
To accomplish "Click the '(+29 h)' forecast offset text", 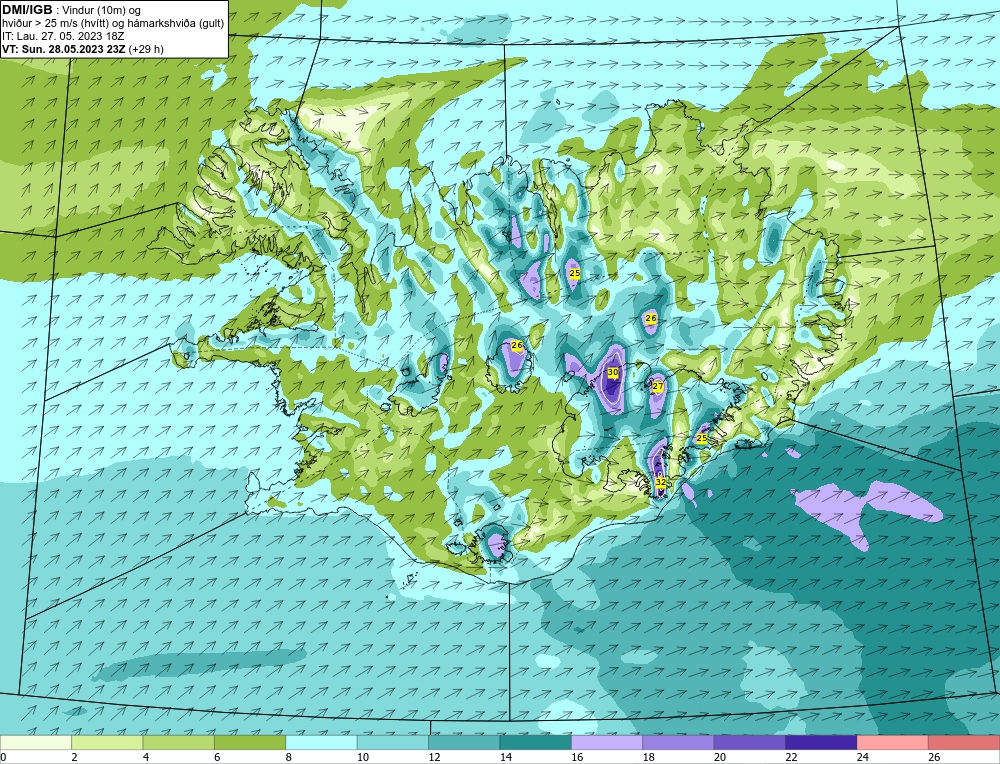I will pyautogui.click(x=146, y=49).
